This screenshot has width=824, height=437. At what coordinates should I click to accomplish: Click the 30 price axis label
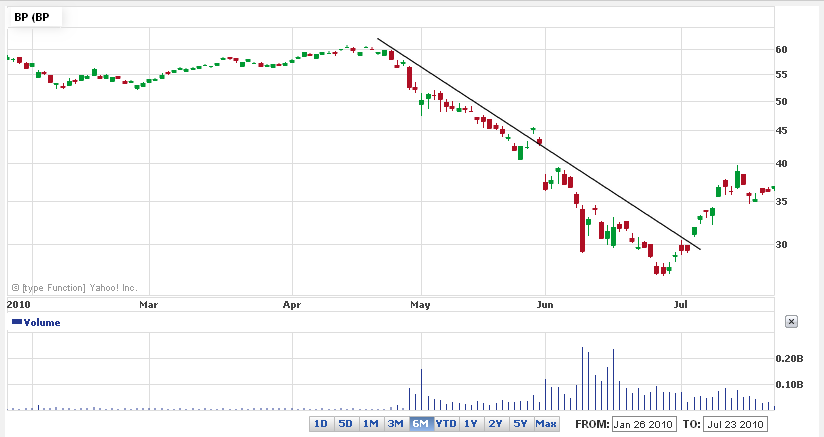click(x=781, y=244)
